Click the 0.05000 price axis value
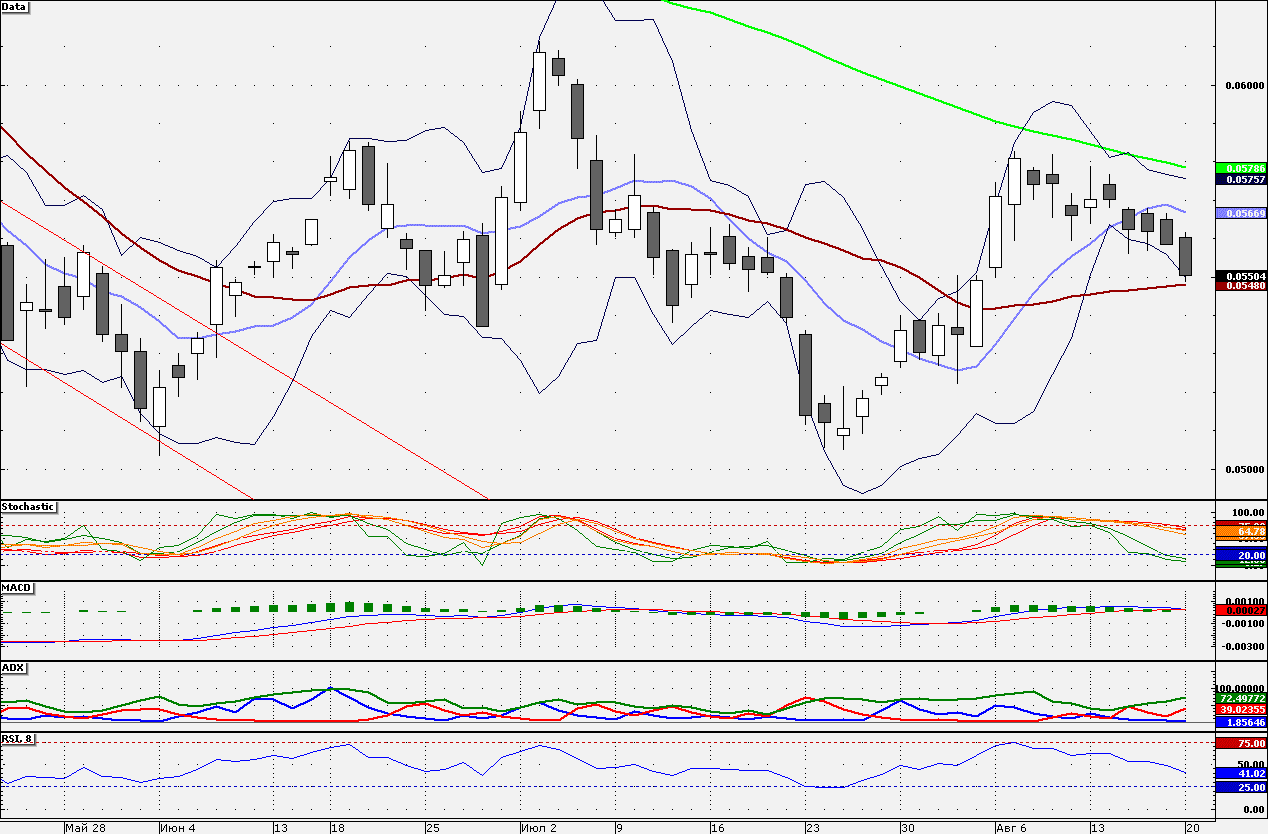Image resolution: width=1268 pixels, height=834 pixels. tap(1244, 470)
